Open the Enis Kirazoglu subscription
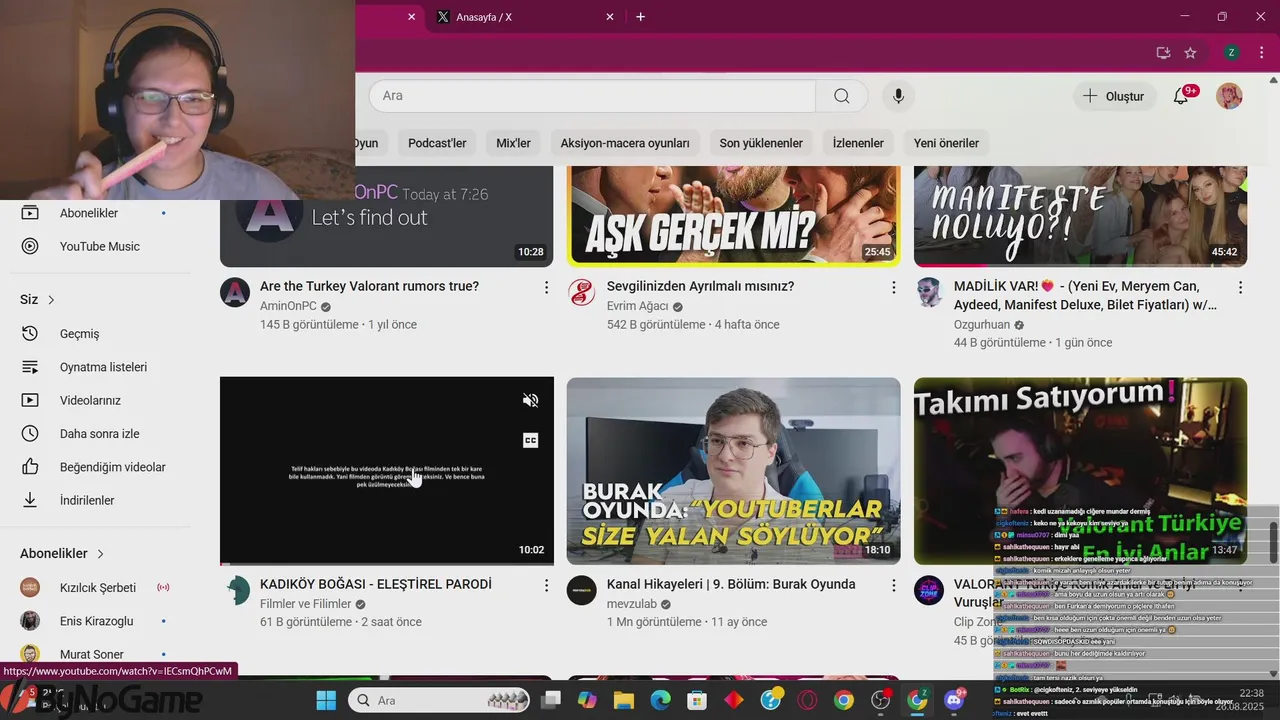The height and width of the screenshot is (720, 1280). click(x=97, y=621)
